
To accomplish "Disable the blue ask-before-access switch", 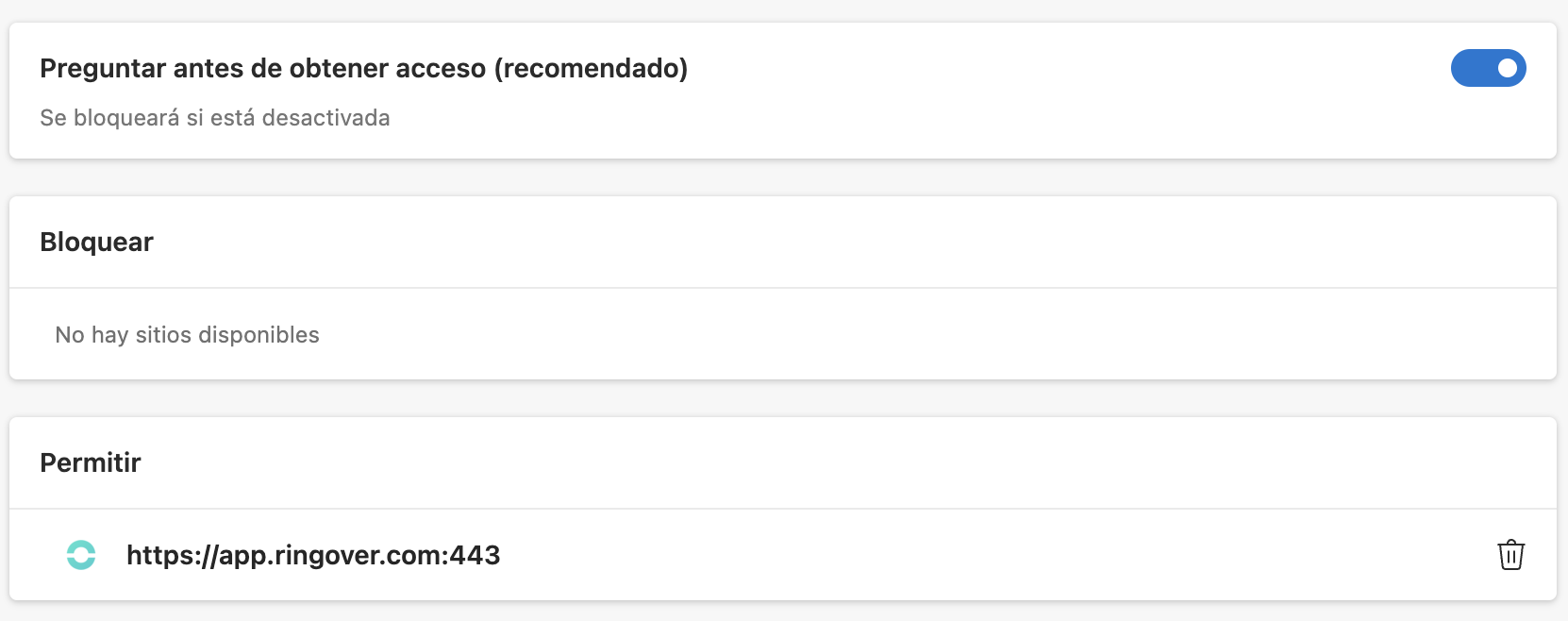I will [x=1488, y=68].
